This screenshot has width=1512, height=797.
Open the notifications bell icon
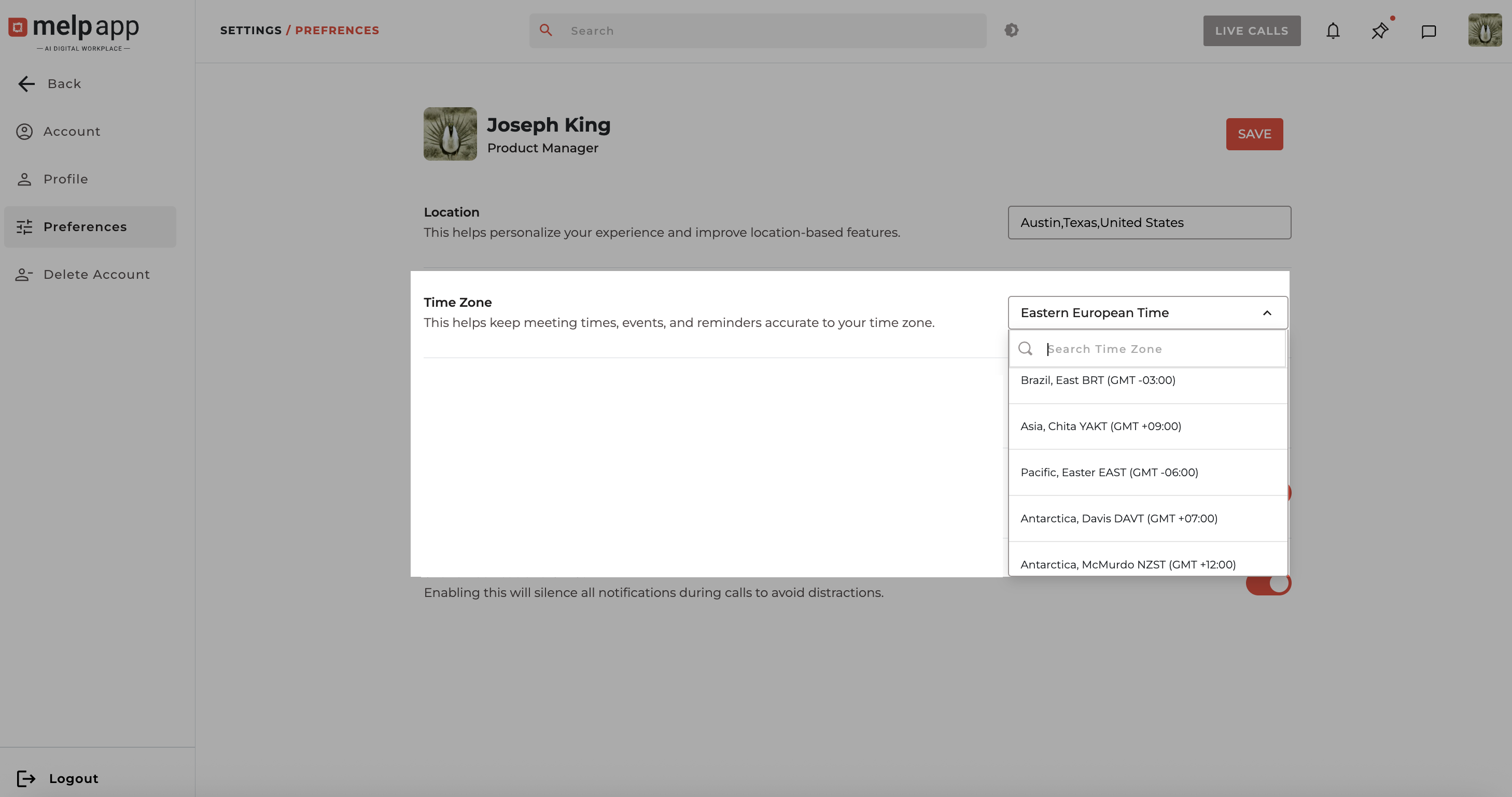(x=1333, y=31)
